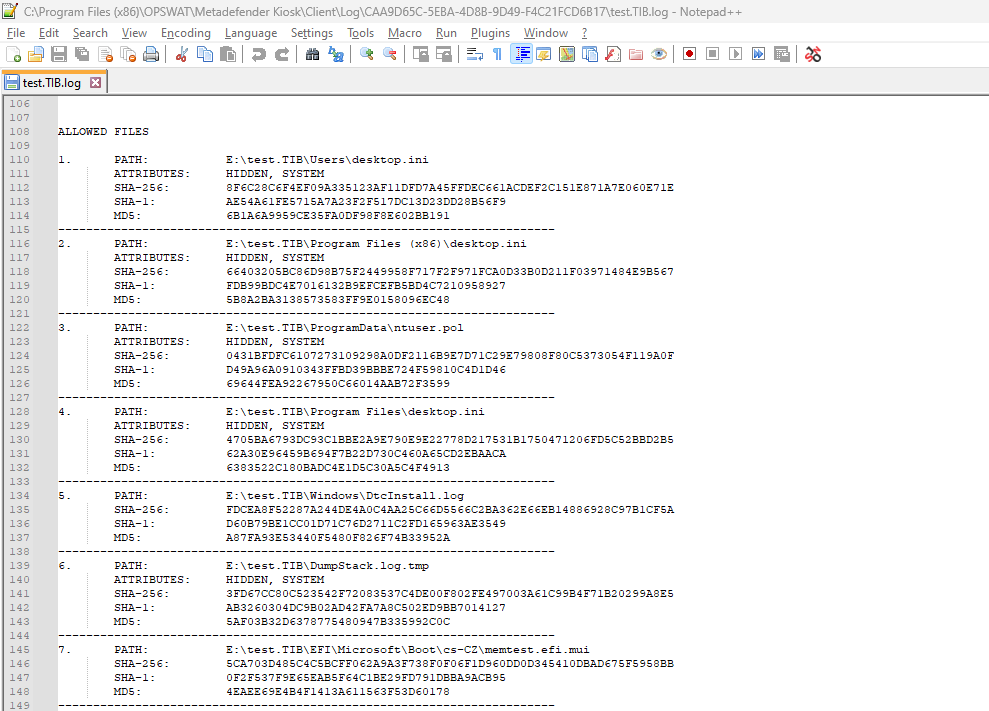Screen dimensions: 989x711
Task: Zoom out with the magnifier minus icon
Action: [x=390, y=54]
